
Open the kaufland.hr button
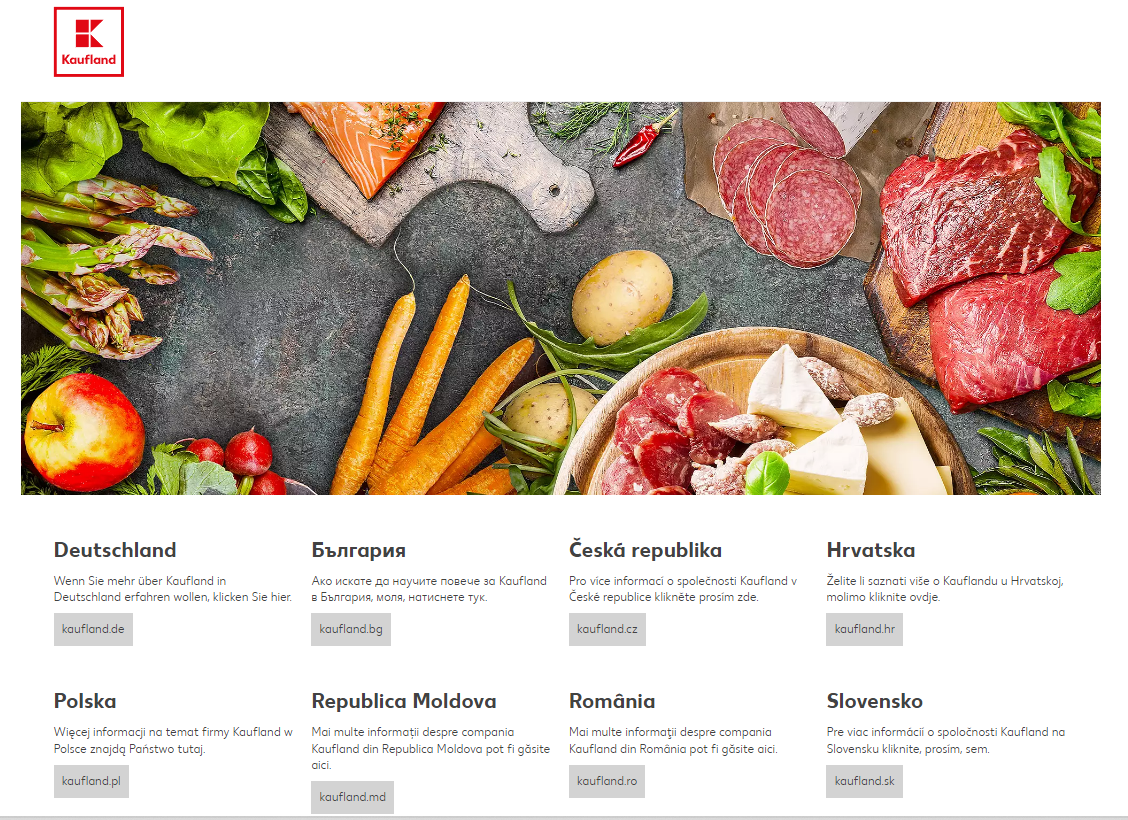point(865,629)
